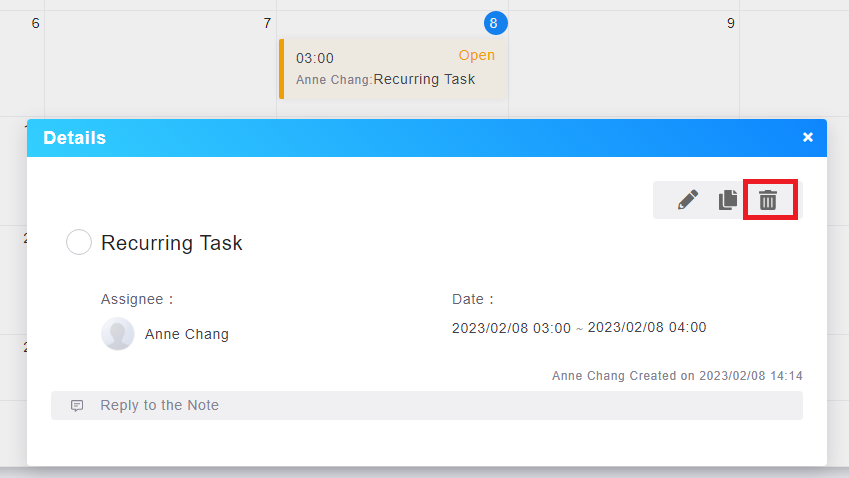The height and width of the screenshot is (478, 849).
Task: Duplicate the task with the copy icon
Action: pyautogui.click(x=728, y=200)
